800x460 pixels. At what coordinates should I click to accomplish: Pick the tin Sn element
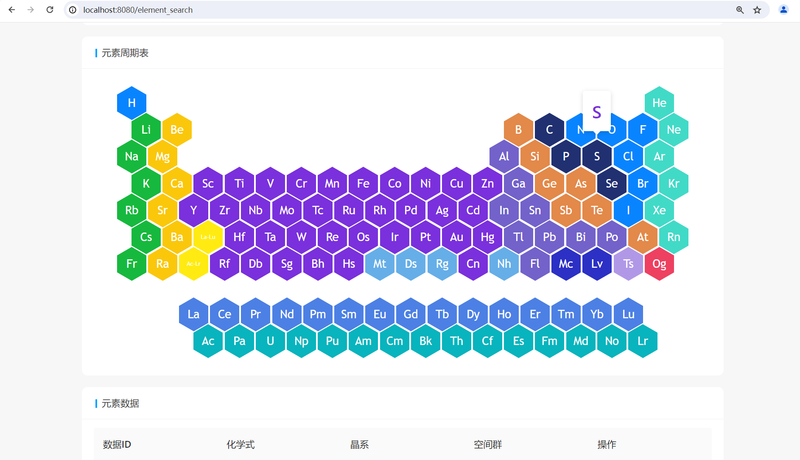(x=535, y=210)
